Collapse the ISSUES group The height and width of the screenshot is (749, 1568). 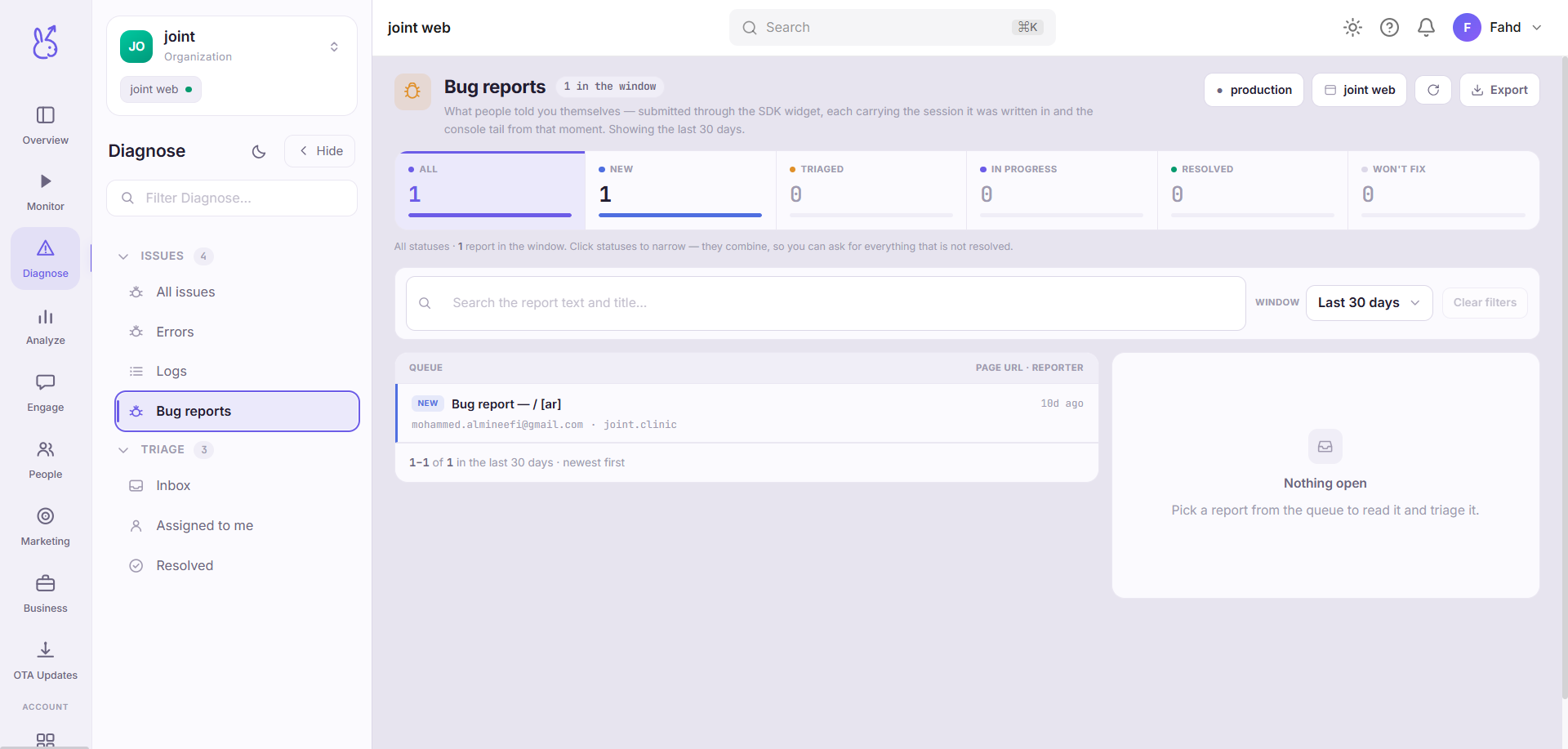click(123, 256)
